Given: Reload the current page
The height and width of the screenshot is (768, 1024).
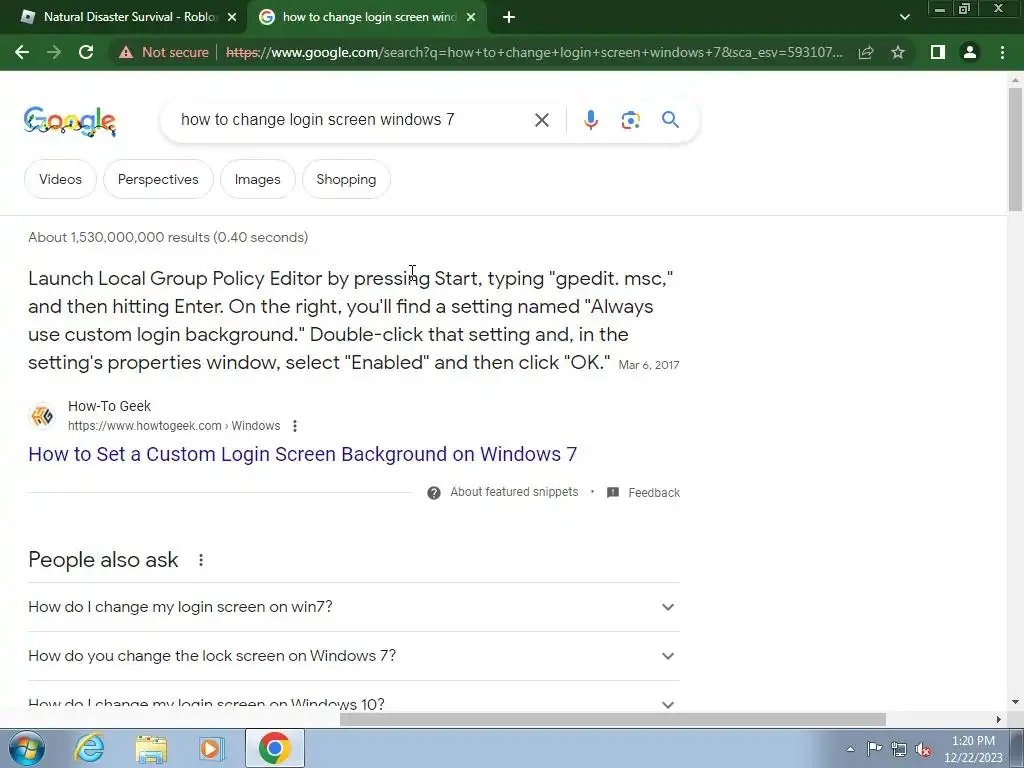Looking at the screenshot, I should tap(86, 52).
